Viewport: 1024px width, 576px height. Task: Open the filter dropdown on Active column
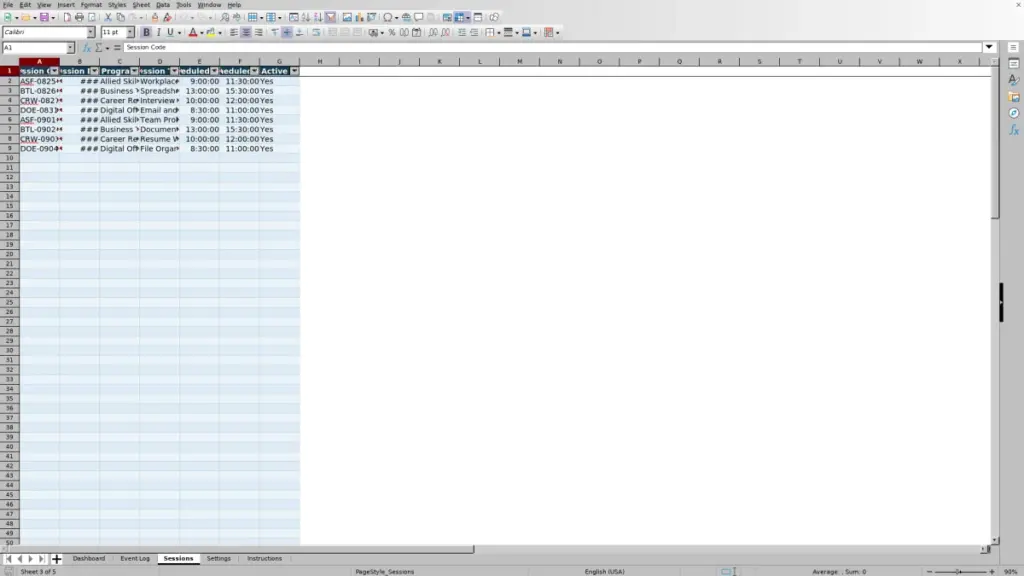coord(295,71)
